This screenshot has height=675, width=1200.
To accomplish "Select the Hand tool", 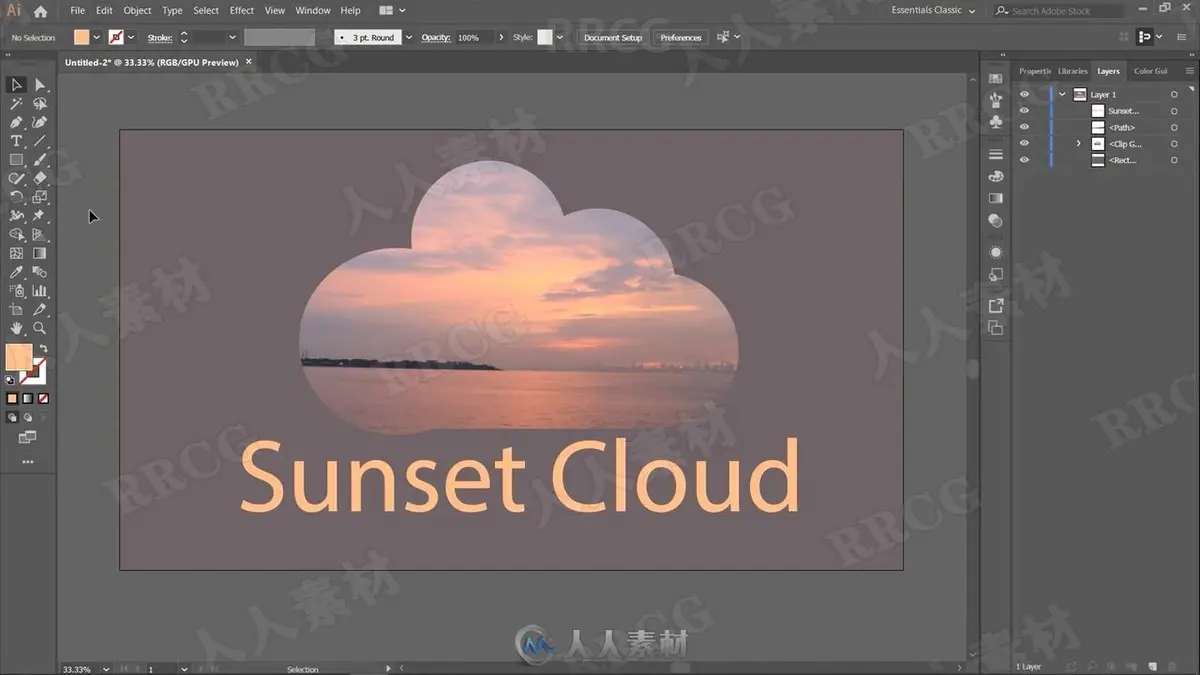I will [17, 328].
